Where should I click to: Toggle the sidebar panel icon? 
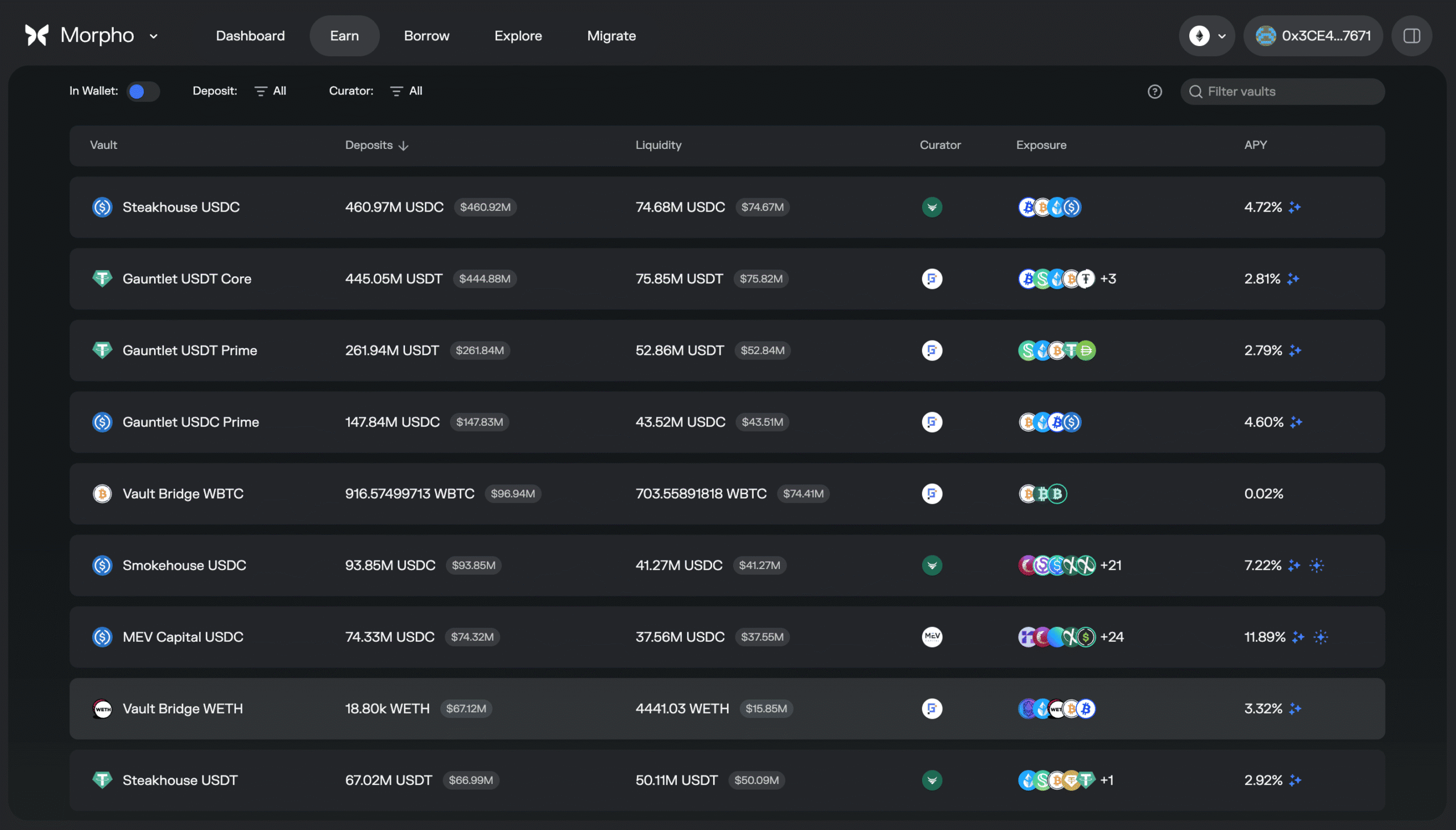pyautogui.click(x=1412, y=36)
